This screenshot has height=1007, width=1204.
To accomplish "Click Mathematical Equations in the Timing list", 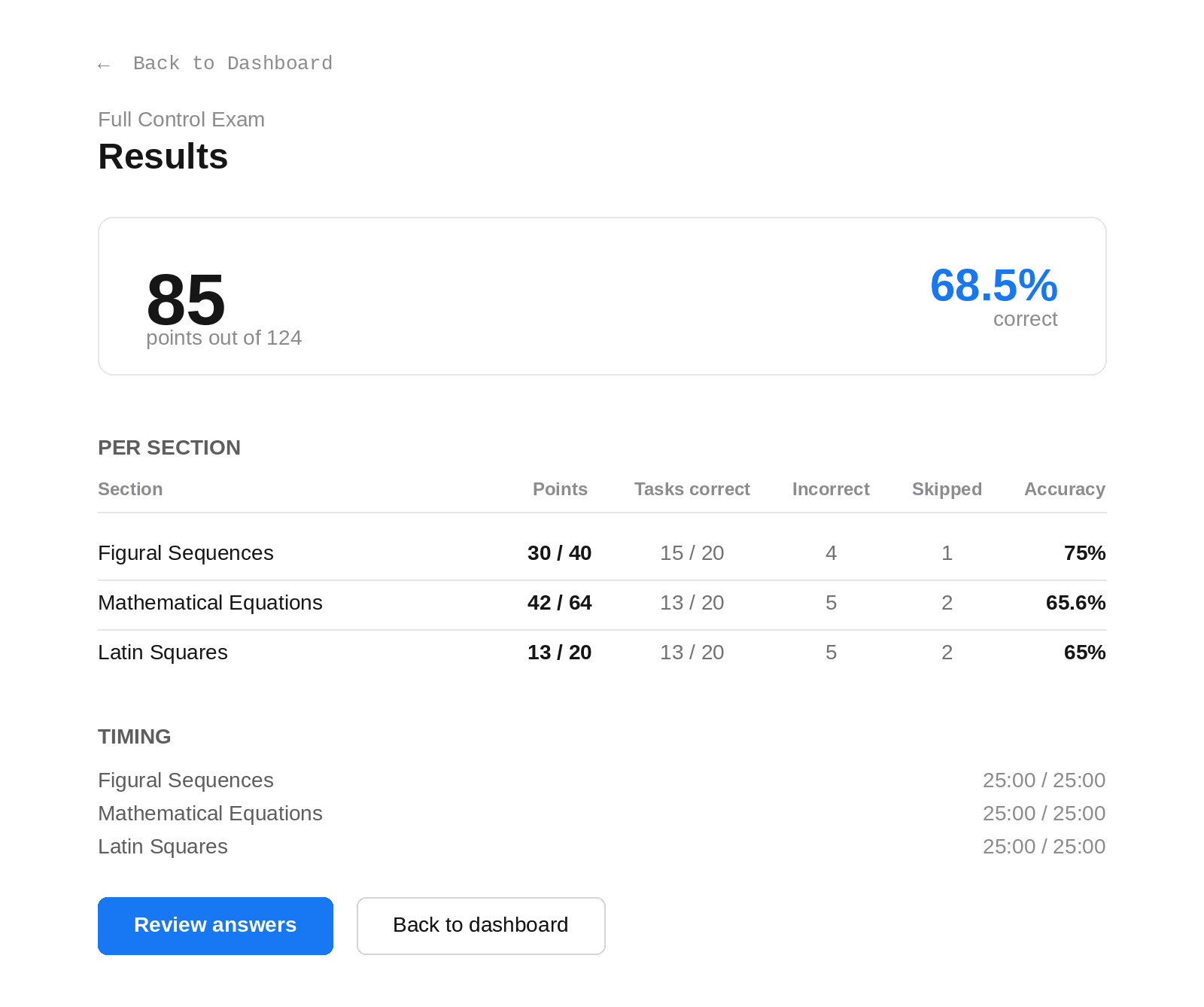I will click(x=210, y=814).
